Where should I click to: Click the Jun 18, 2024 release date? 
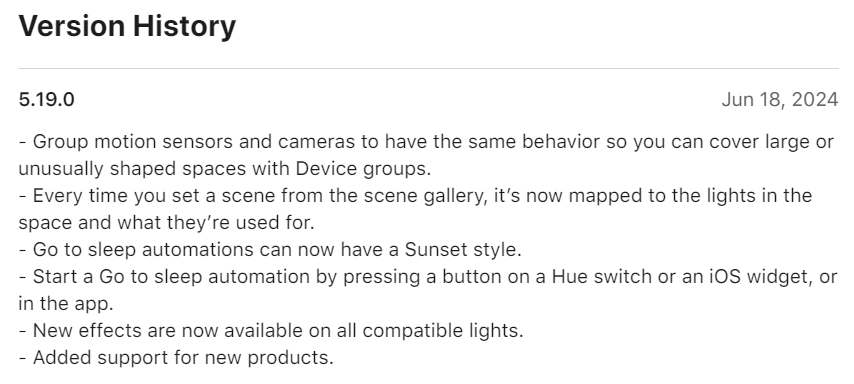point(779,100)
